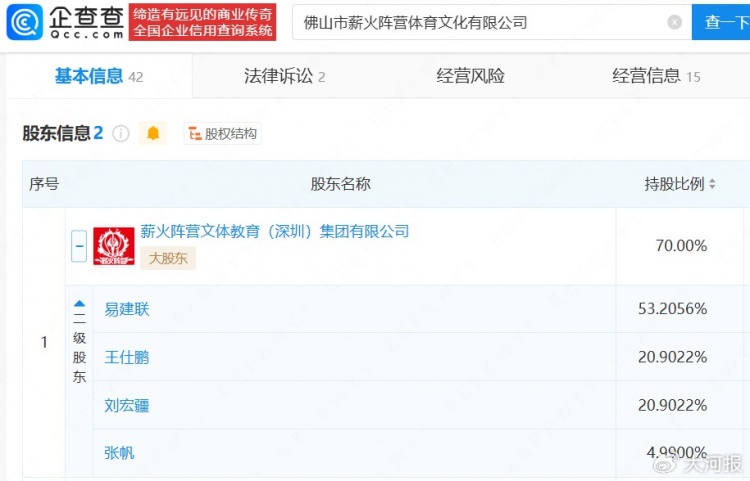The width and height of the screenshot is (750, 481).
Task: Click into the company search field
Action: pyautogui.click(x=480, y=22)
